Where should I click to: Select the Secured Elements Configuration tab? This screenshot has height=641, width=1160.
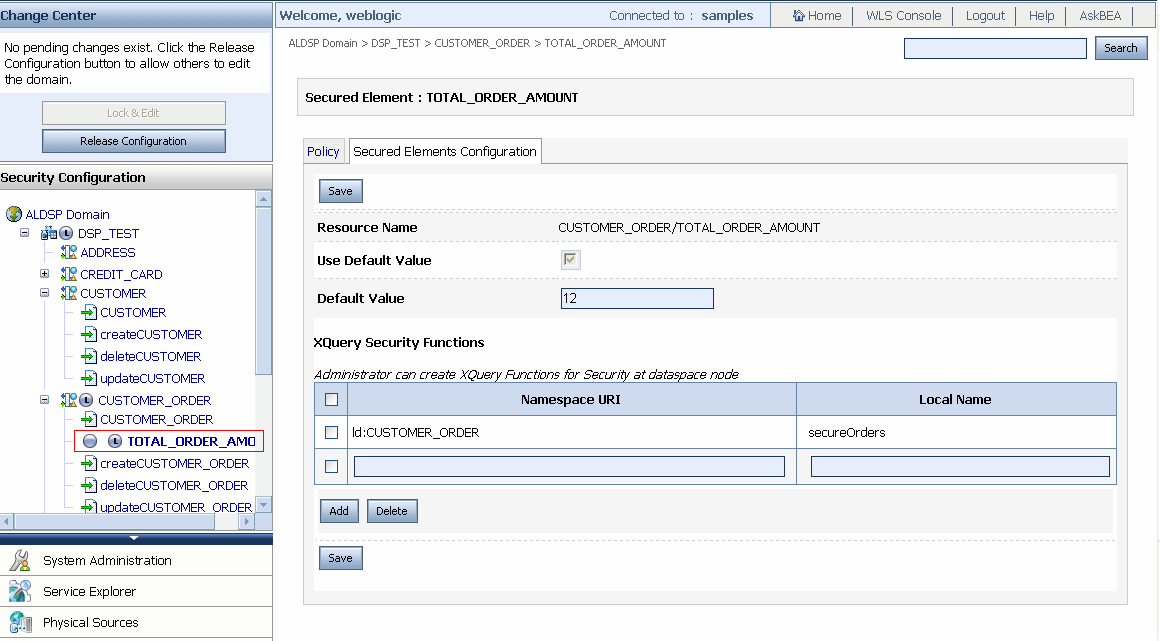[x=445, y=151]
